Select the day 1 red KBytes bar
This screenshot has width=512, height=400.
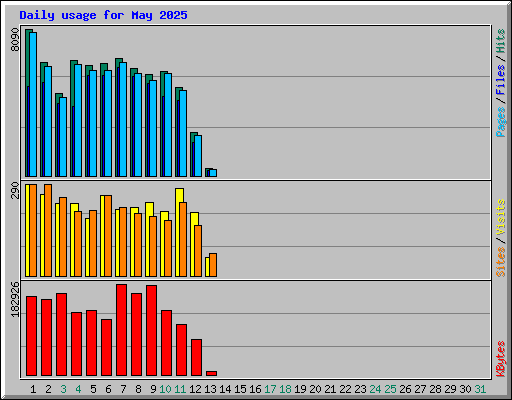31,336
